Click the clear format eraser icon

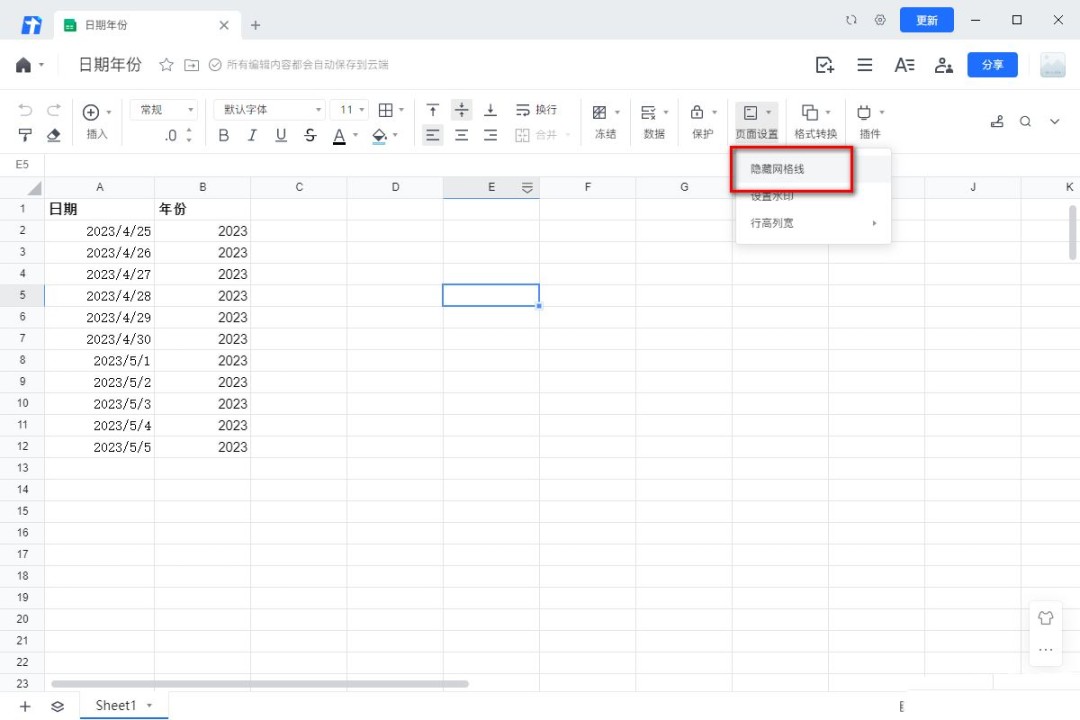[54, 135]
